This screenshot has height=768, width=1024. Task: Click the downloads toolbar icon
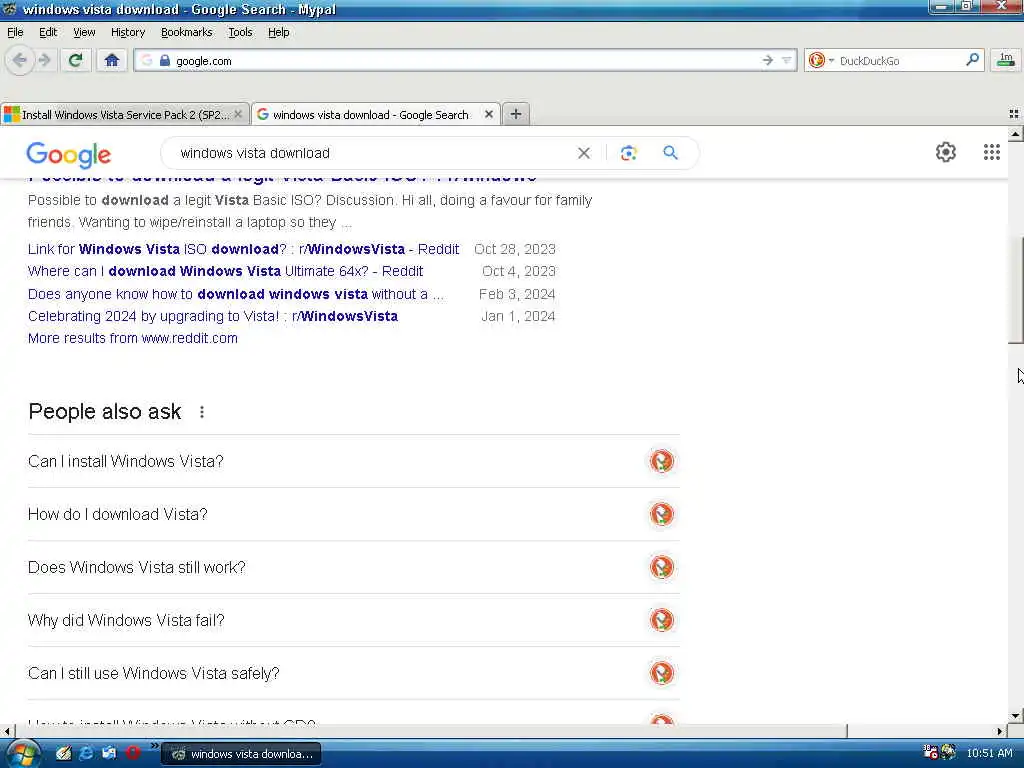pos(1006,60)
